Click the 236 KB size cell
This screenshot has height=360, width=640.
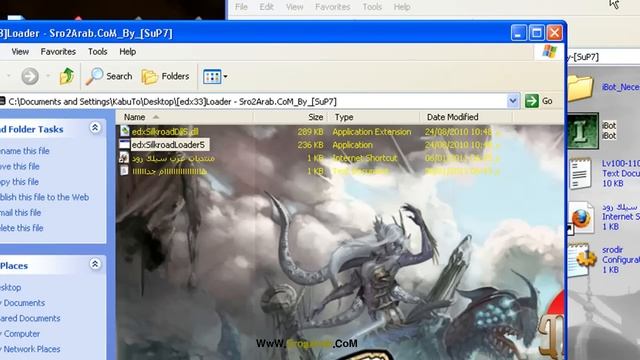pyautogui.click(x=310, y=145)
